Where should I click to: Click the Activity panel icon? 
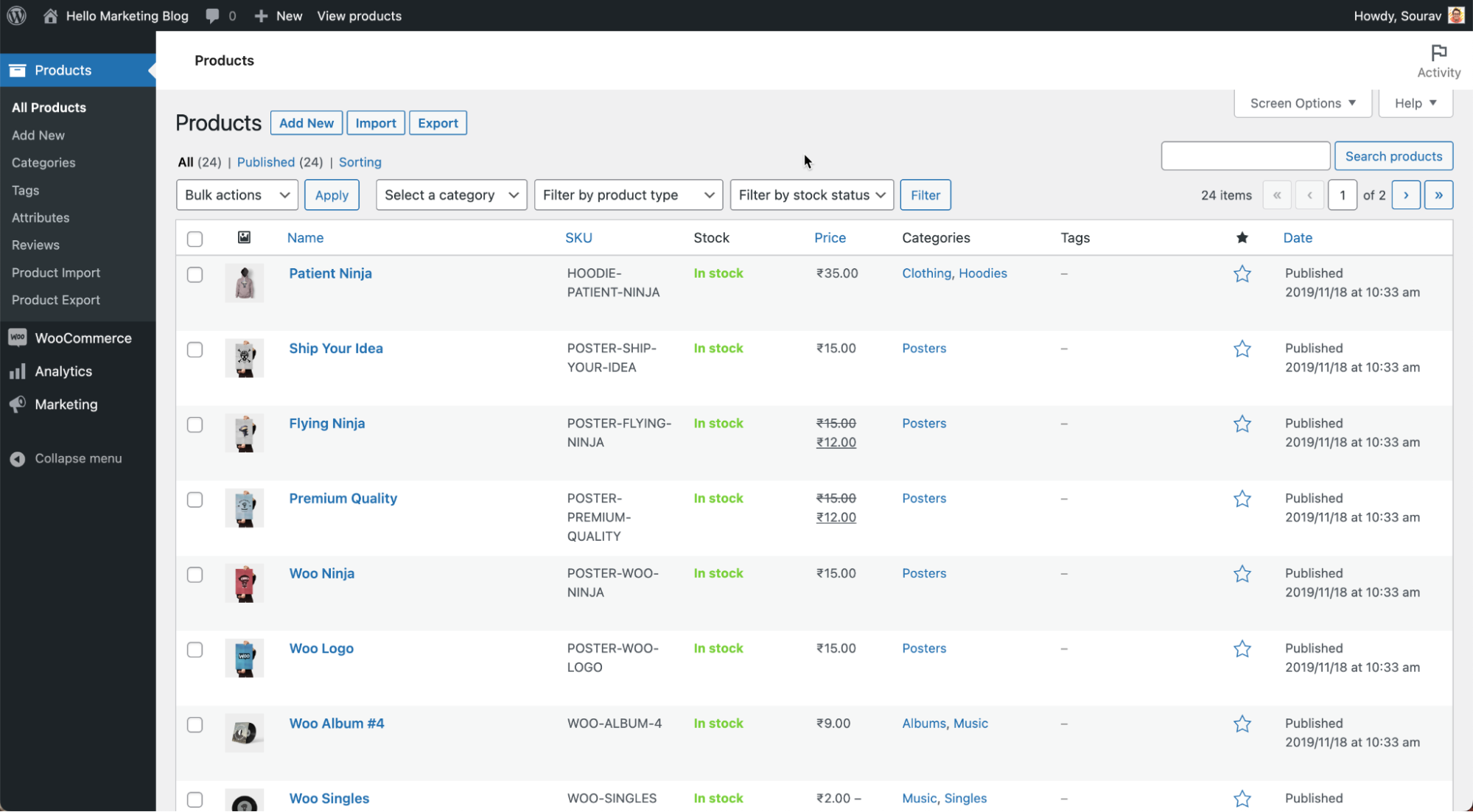pyautogui.click(x=1438, y=53)
